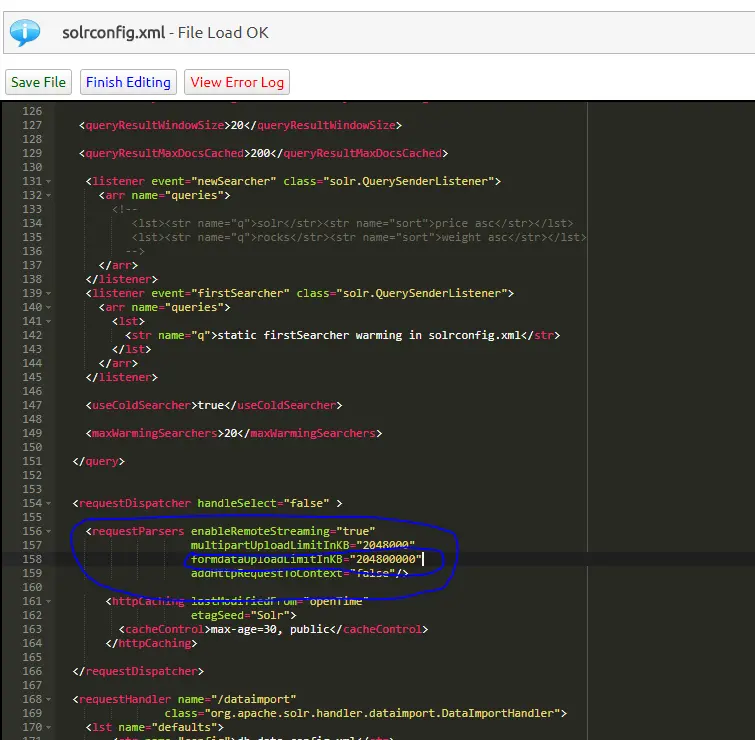The width and height of the screenshot is (755, 740).
Task: Click the solrconfig.xml file title
Action: coord(113,33)
